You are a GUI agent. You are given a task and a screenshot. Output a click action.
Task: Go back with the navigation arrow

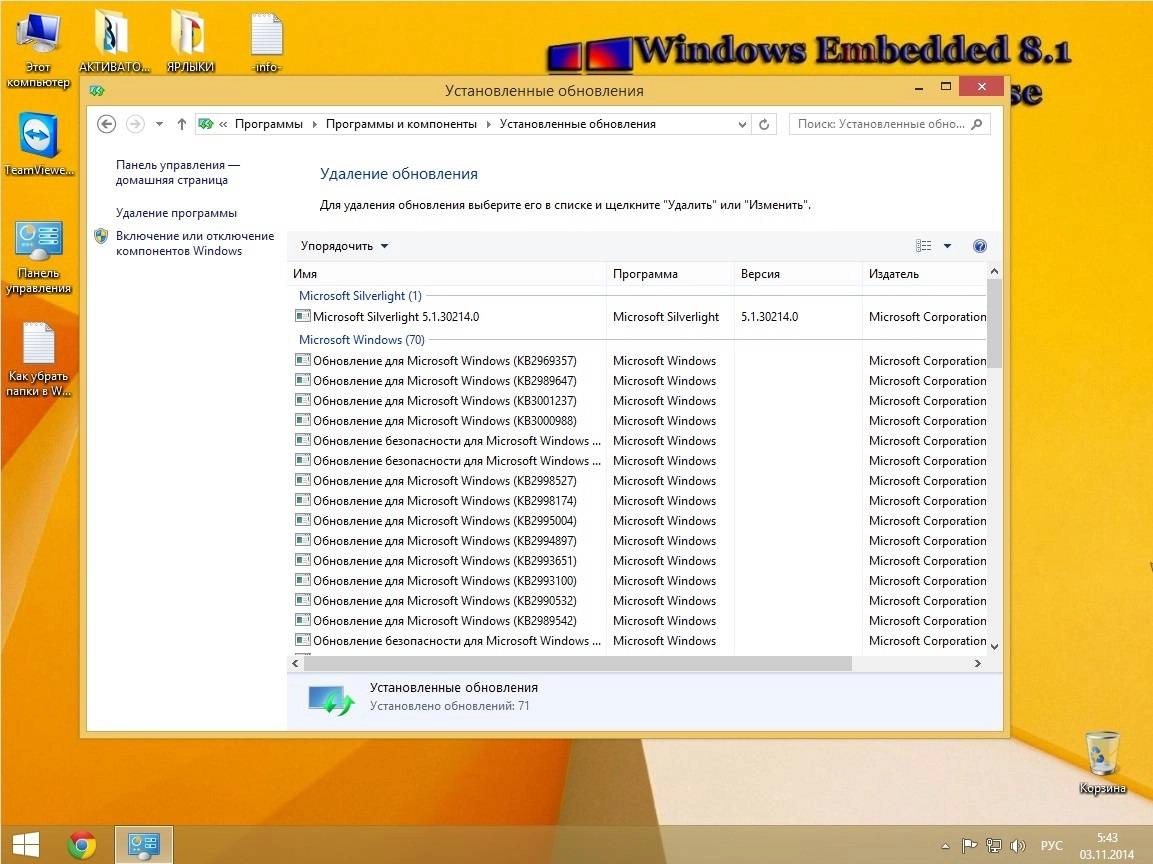(106, 124)
